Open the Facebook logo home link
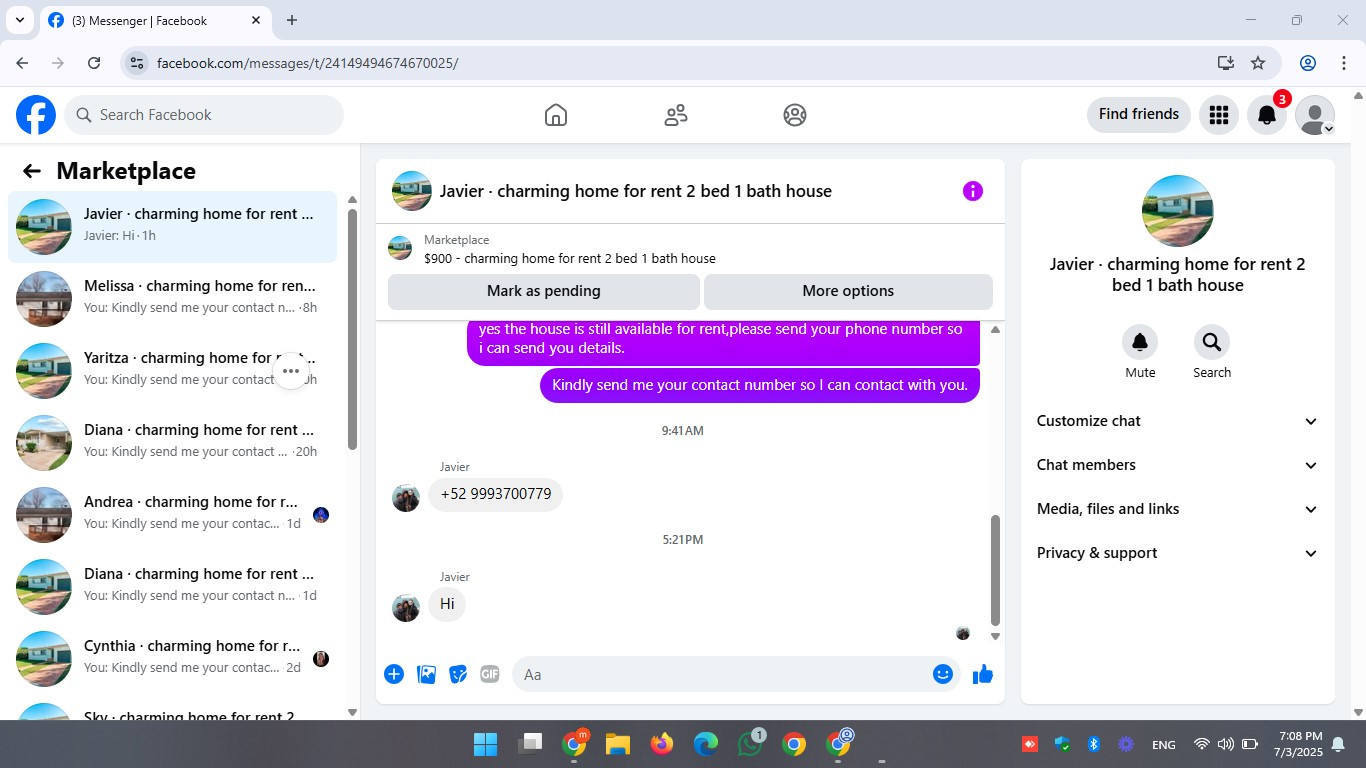The width and height of the screenshot is (1366, 768). [36, 115]
